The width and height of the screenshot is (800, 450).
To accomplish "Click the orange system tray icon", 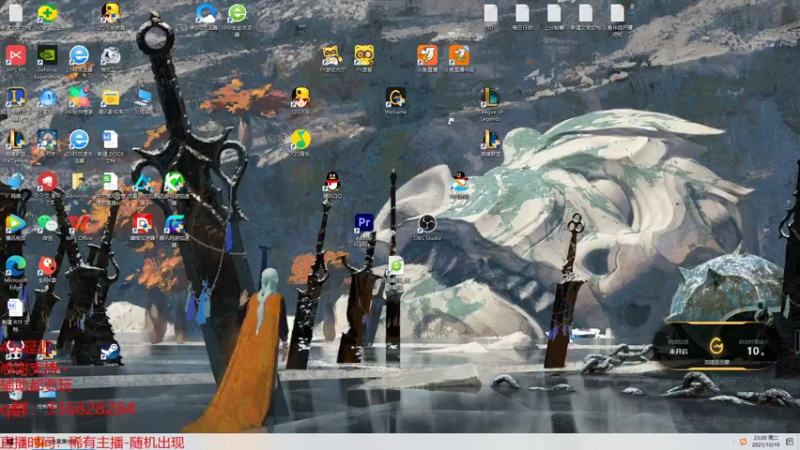I will [x=743, y=441].
